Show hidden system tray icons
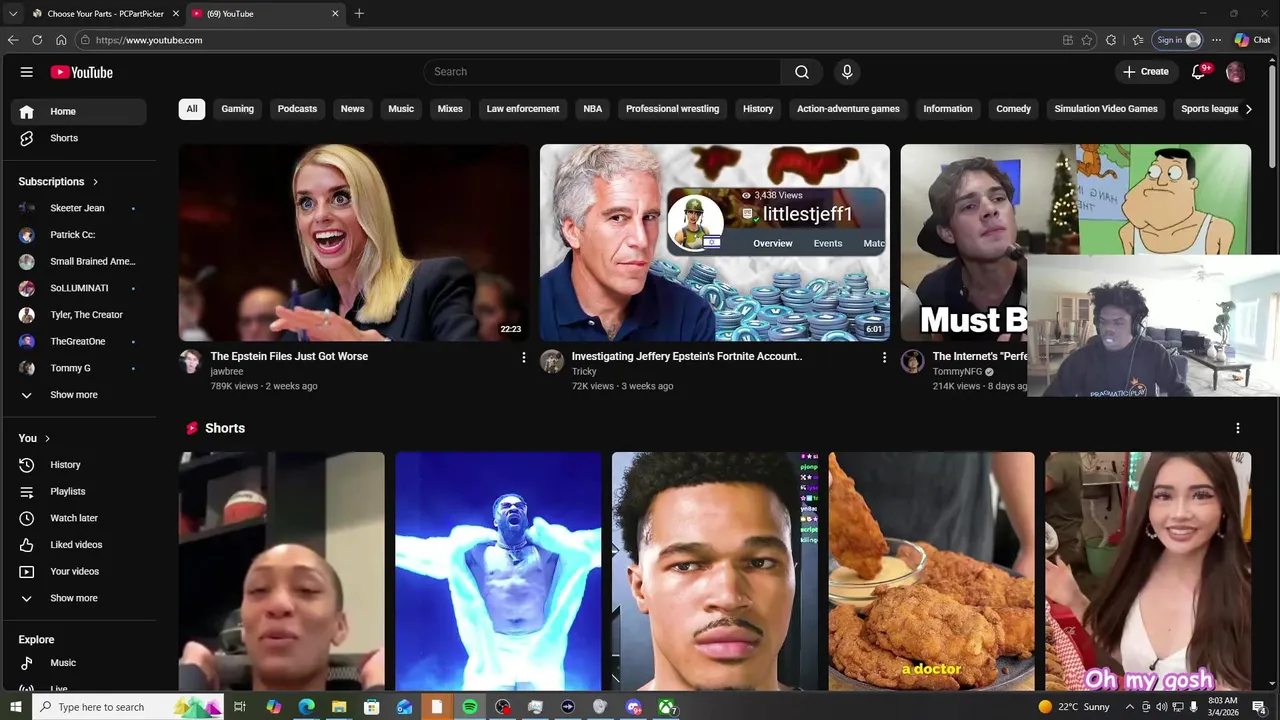The width and height of the screenshot is (1280, 720). point(1130,707)
